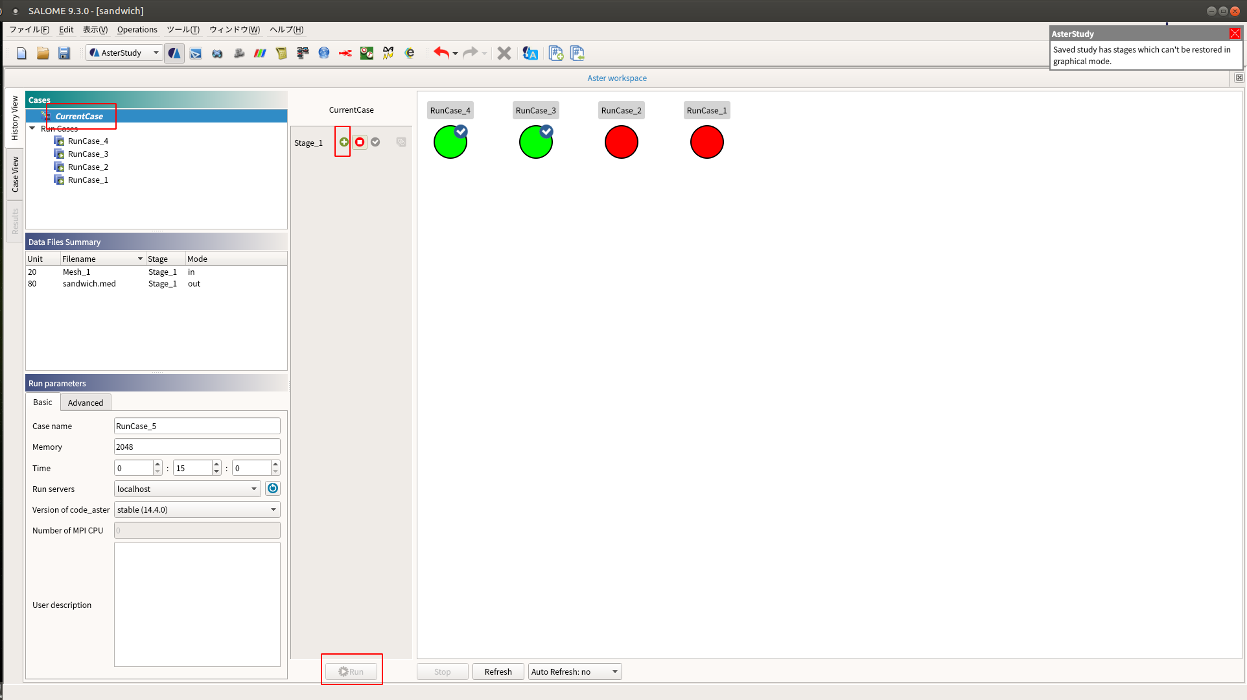Viewport: 1247px width, 700px height.
Task: Click the Refresh button
Action: click(x=498, y=672)
